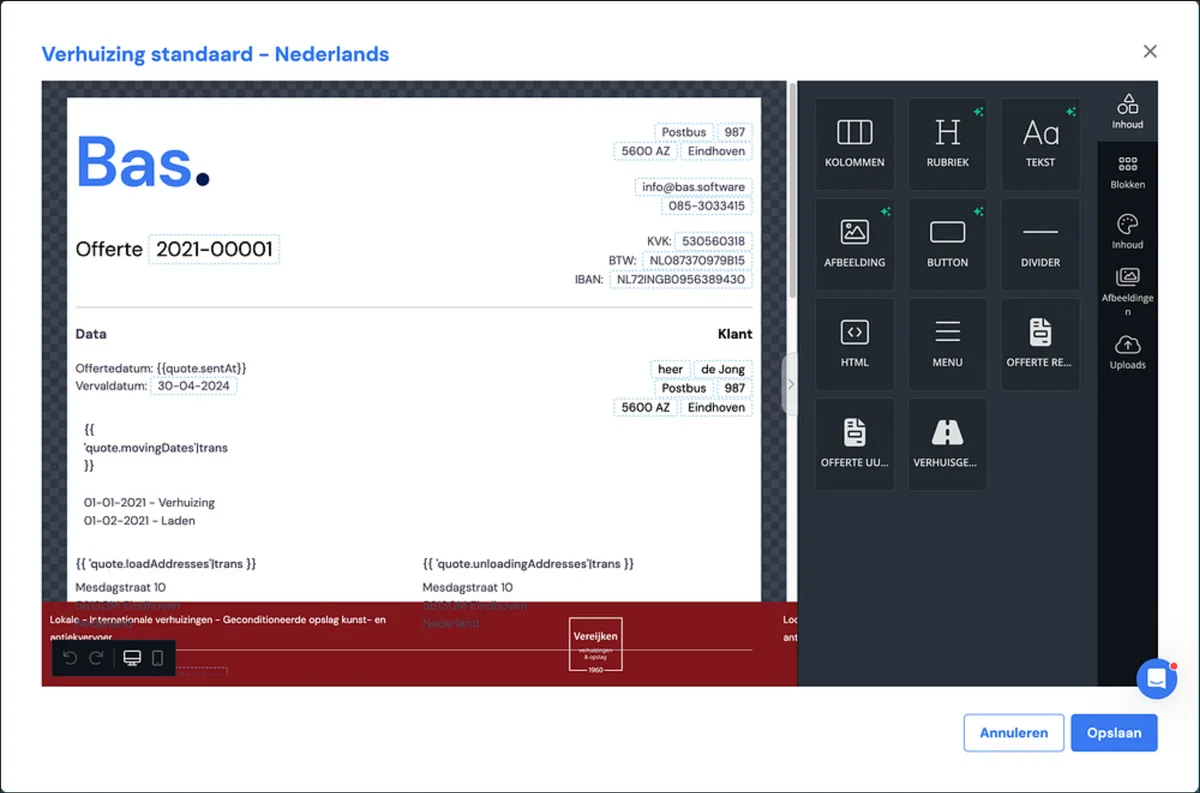Click the Opslaan button
Image resolution: width=1200 pixels, height=793 pixels.
pos(1114,733)
